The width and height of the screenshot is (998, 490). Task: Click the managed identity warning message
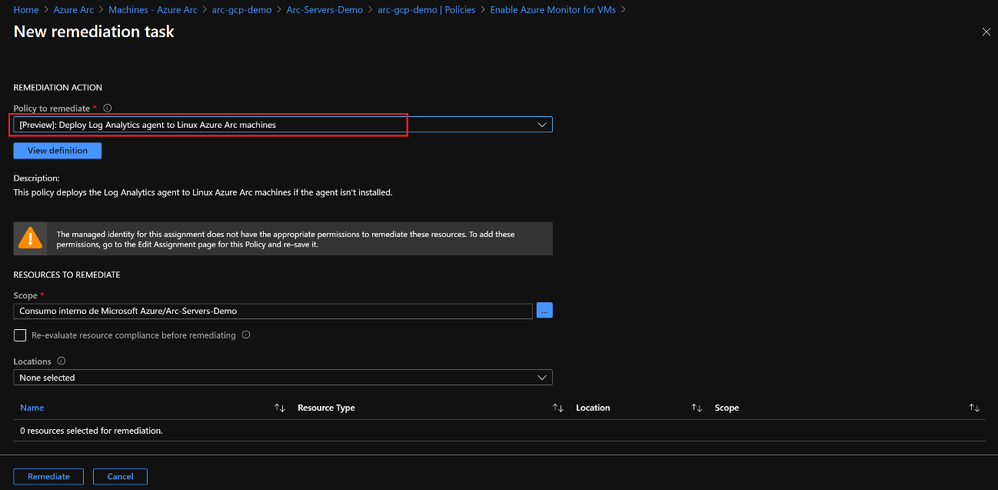[286, 239]
